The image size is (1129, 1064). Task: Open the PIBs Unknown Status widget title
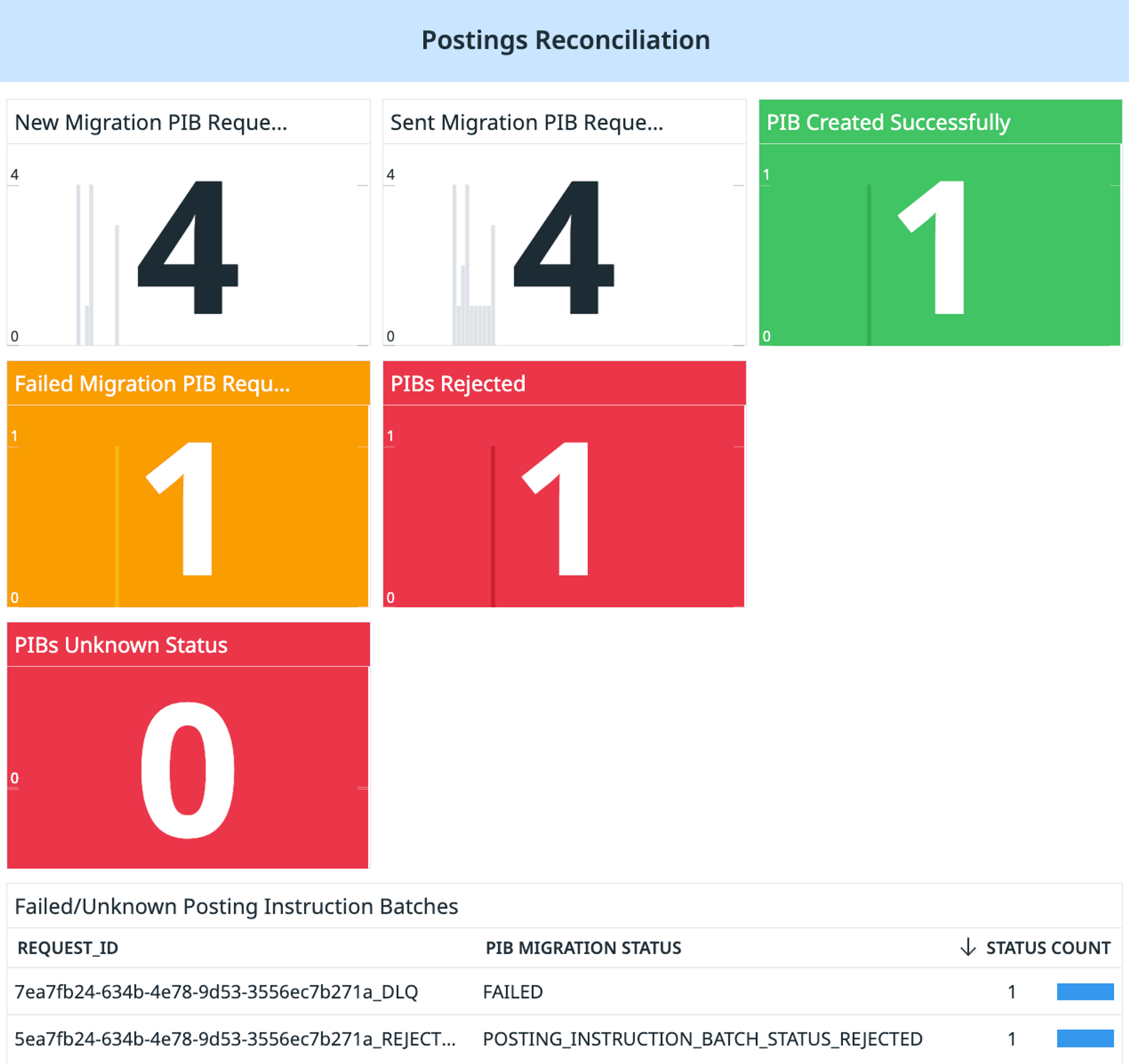121,645
